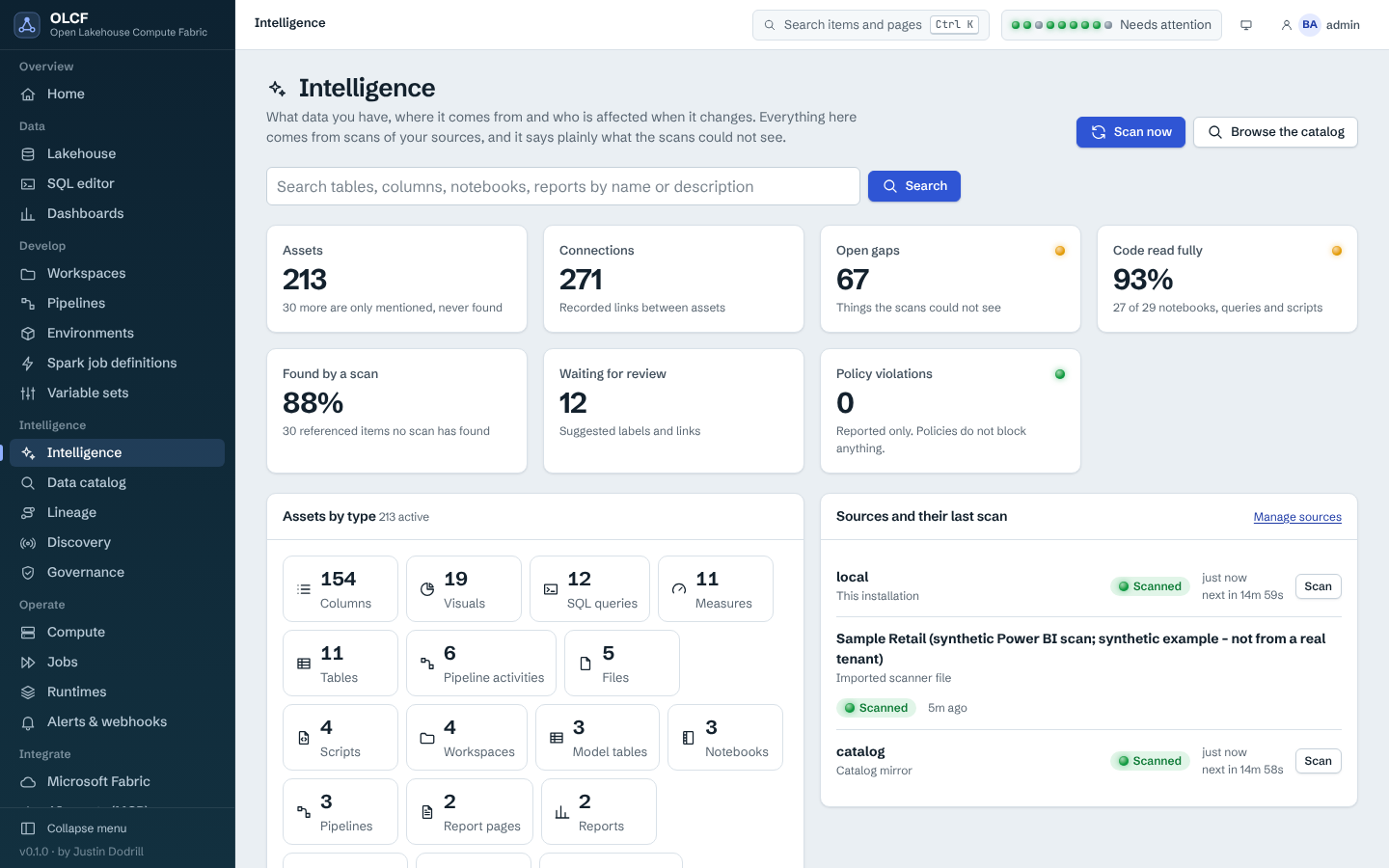Collapse the sidebar menu
Screen dimensions: 1389x868
[x=117, y=828]
